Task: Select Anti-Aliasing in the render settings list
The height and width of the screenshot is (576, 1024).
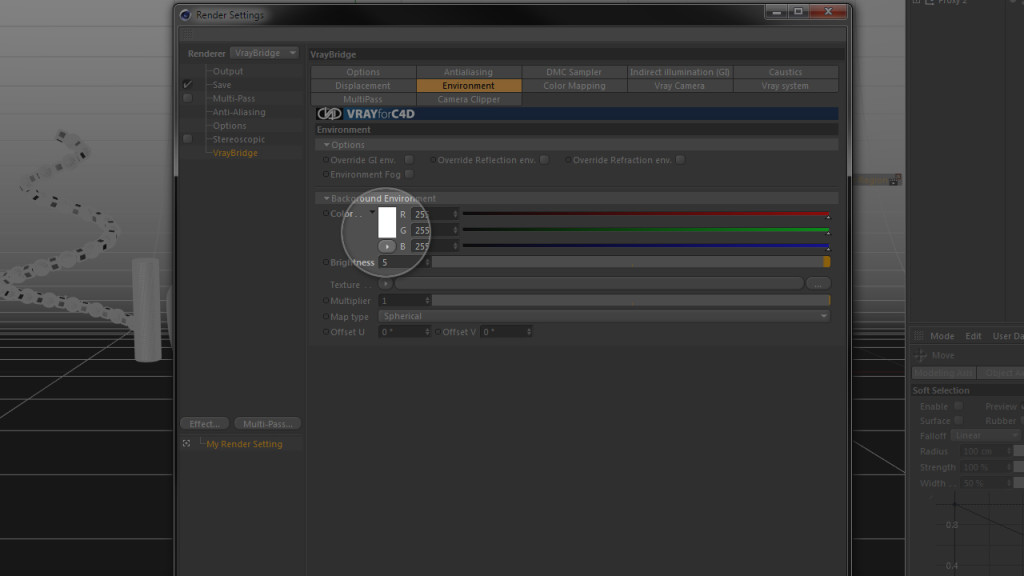Action: [x=239, y=112]
